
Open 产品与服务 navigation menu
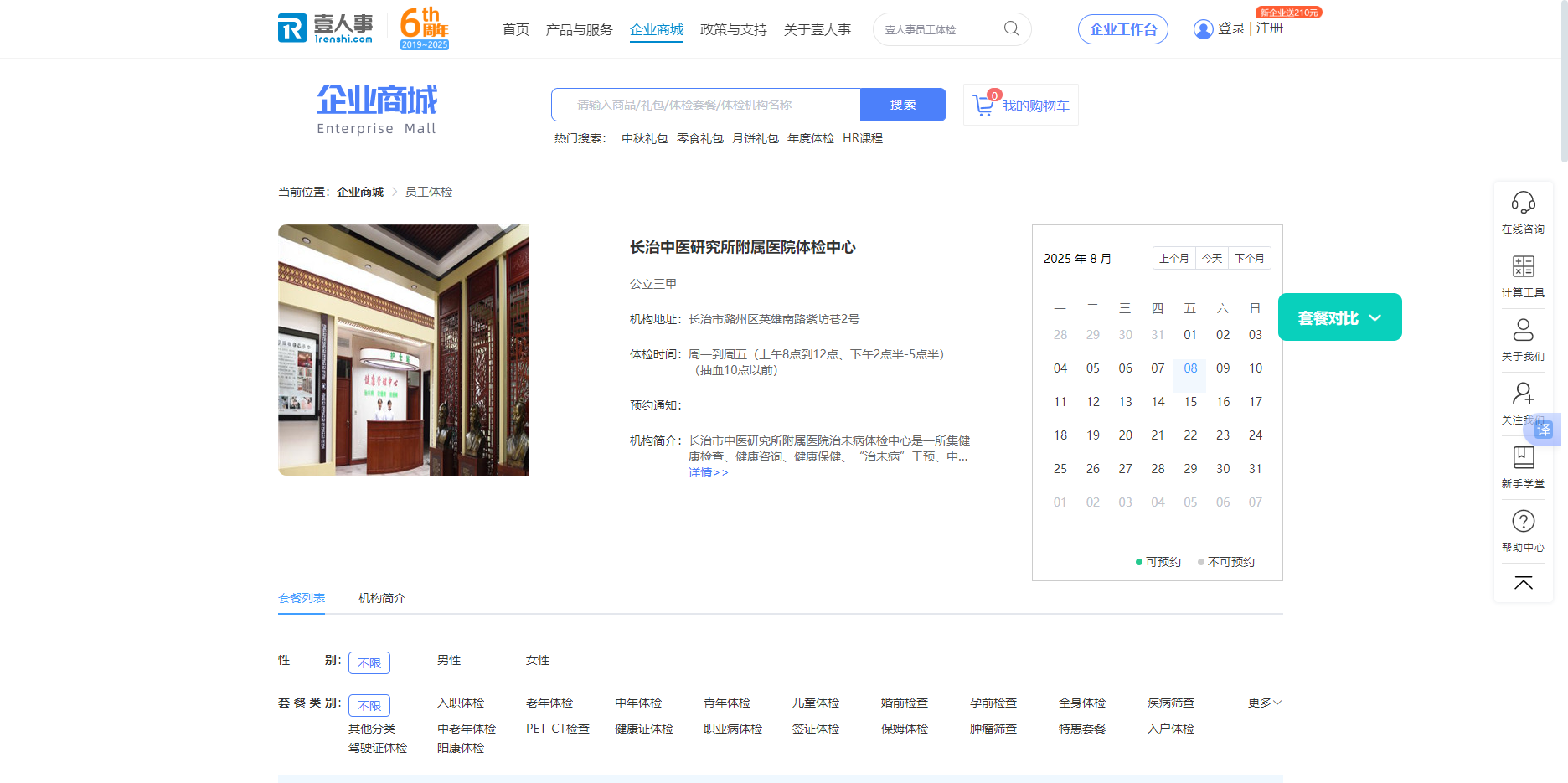click(579, 30)
